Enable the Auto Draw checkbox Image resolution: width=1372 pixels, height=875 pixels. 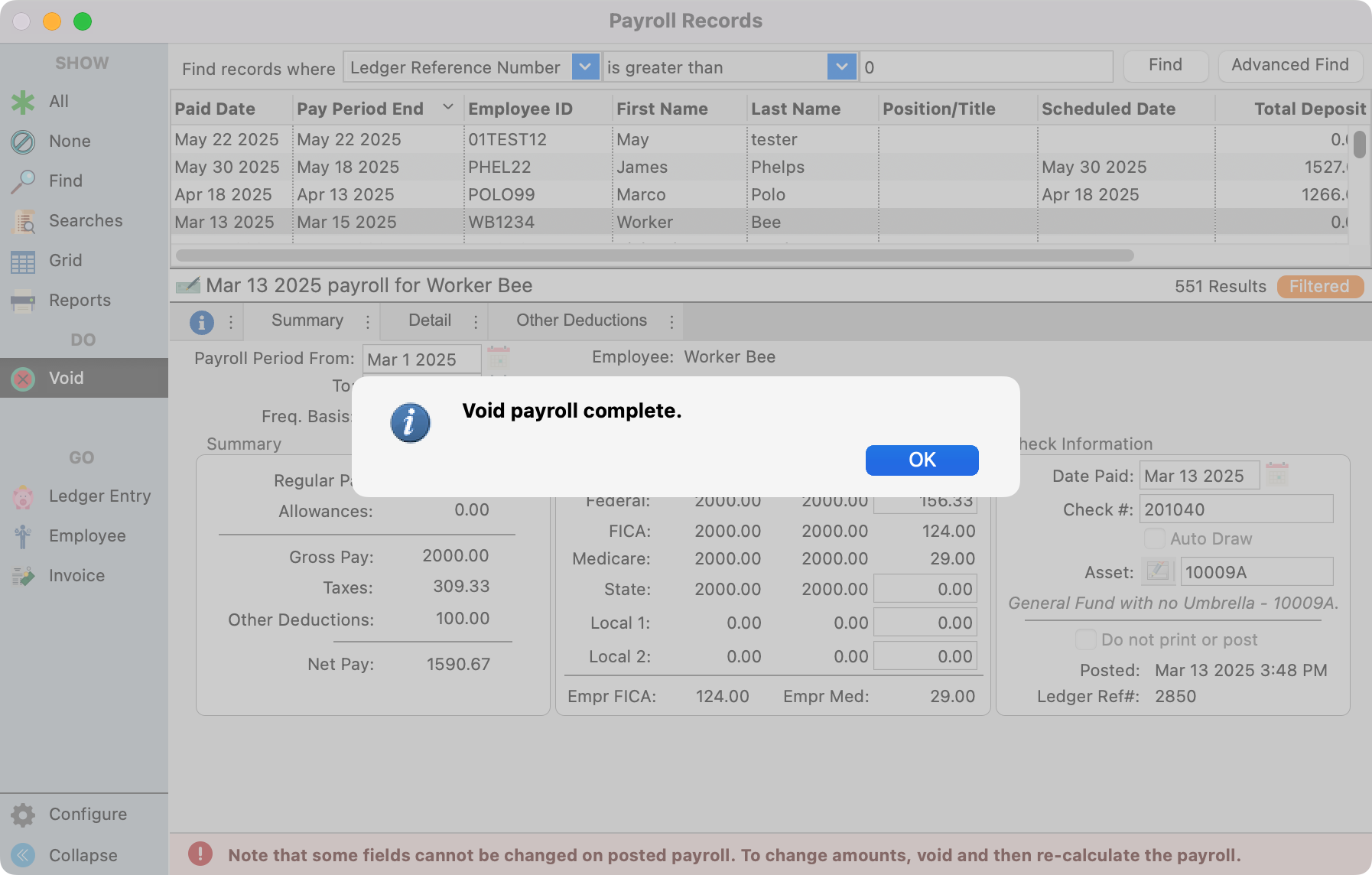point(1154,538)
